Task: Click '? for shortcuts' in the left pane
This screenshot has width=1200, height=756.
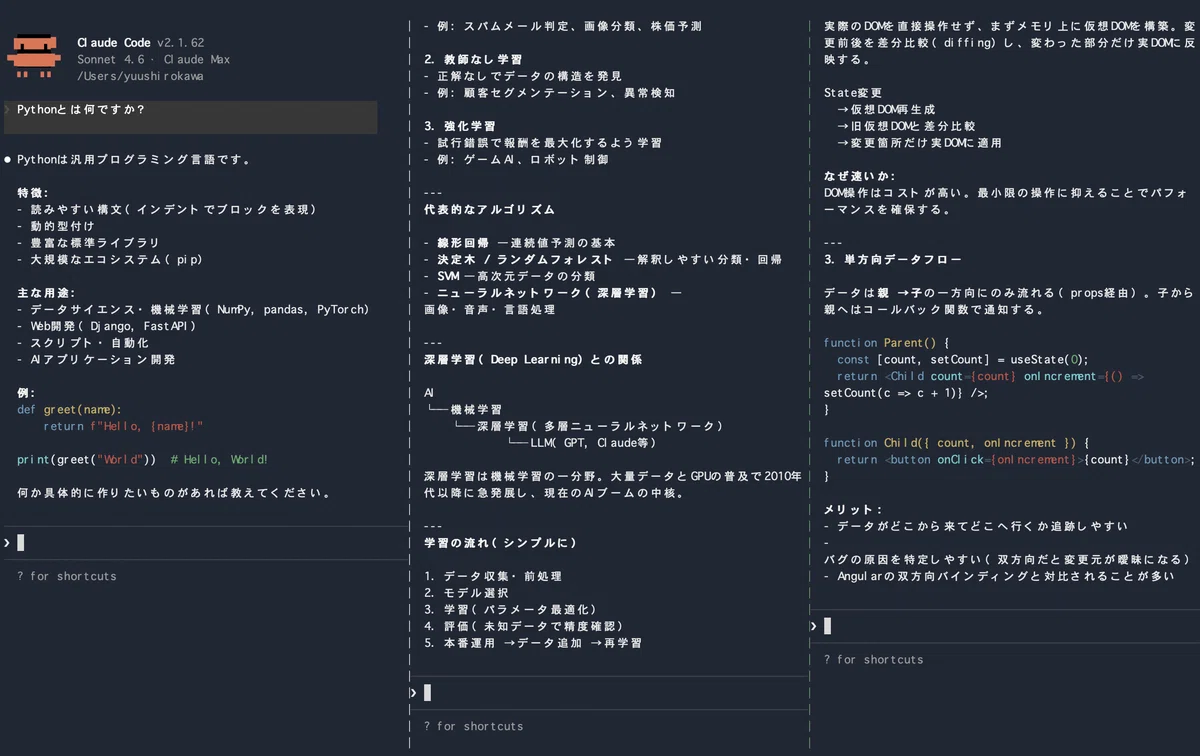Action: 66,576
